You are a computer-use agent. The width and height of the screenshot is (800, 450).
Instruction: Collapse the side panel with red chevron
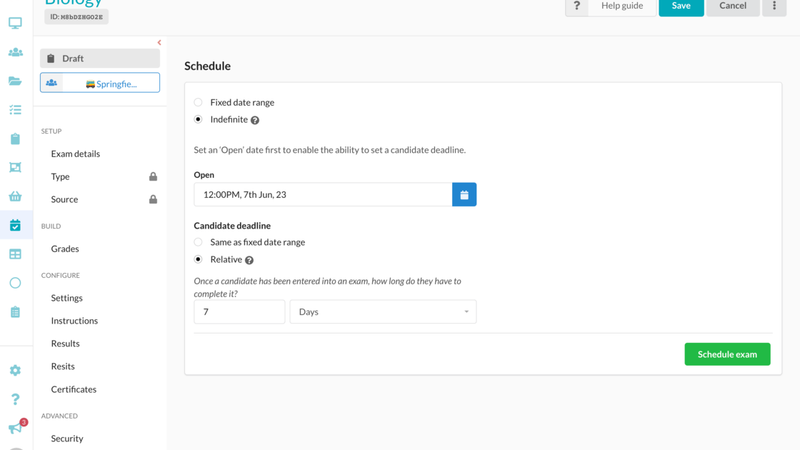pyautogui.click(x=159, y=42)
